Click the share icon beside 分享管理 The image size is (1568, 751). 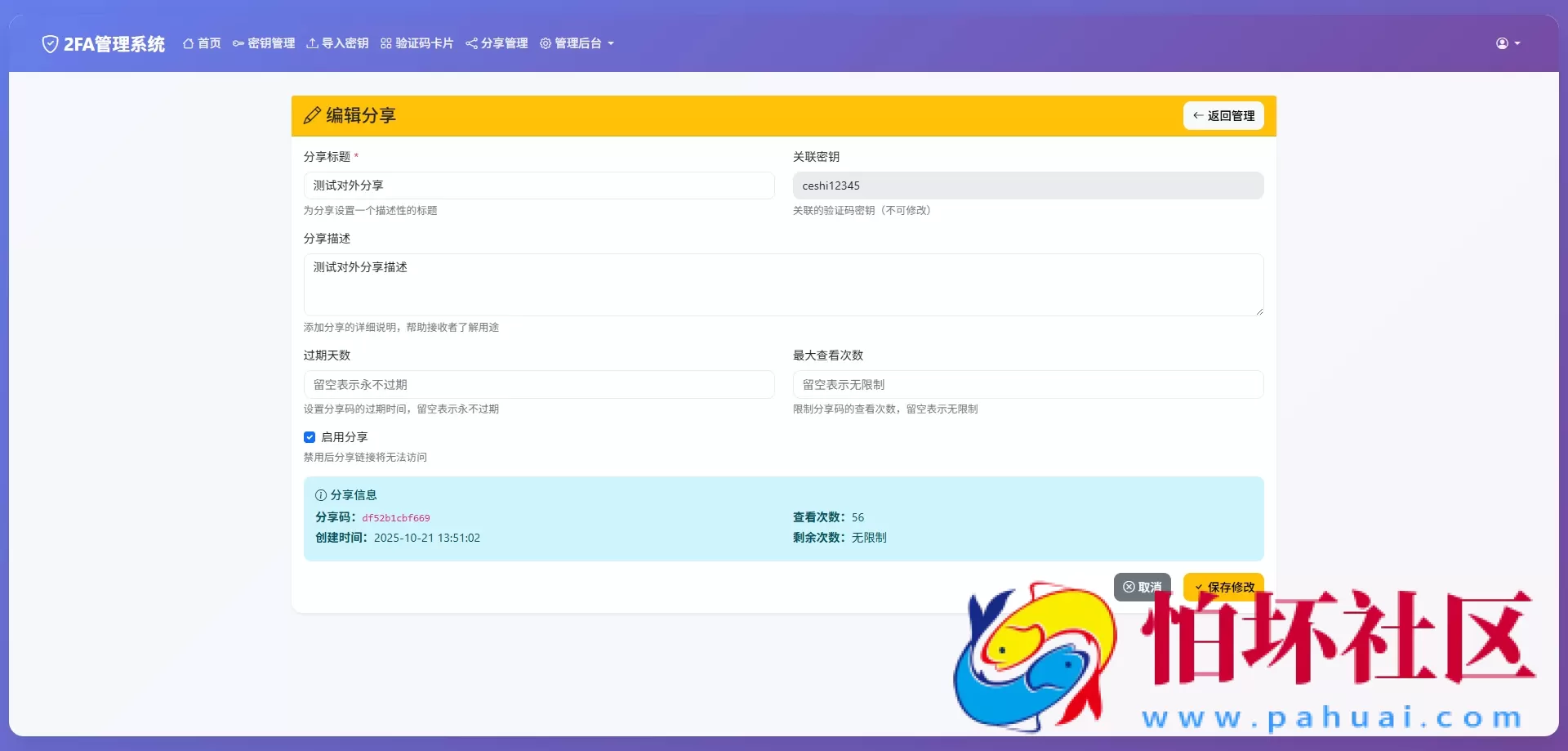pyautogui.click(x=470, y=43)
